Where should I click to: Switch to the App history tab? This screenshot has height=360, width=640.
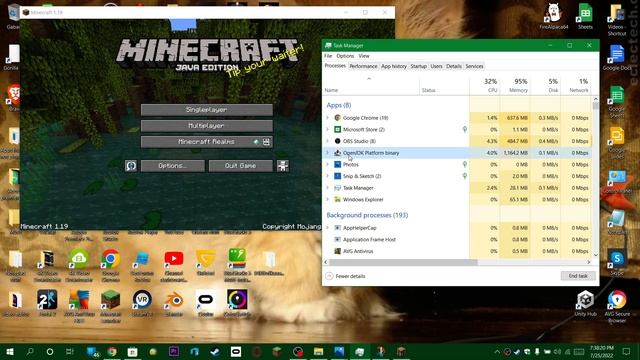coord(394,66)
